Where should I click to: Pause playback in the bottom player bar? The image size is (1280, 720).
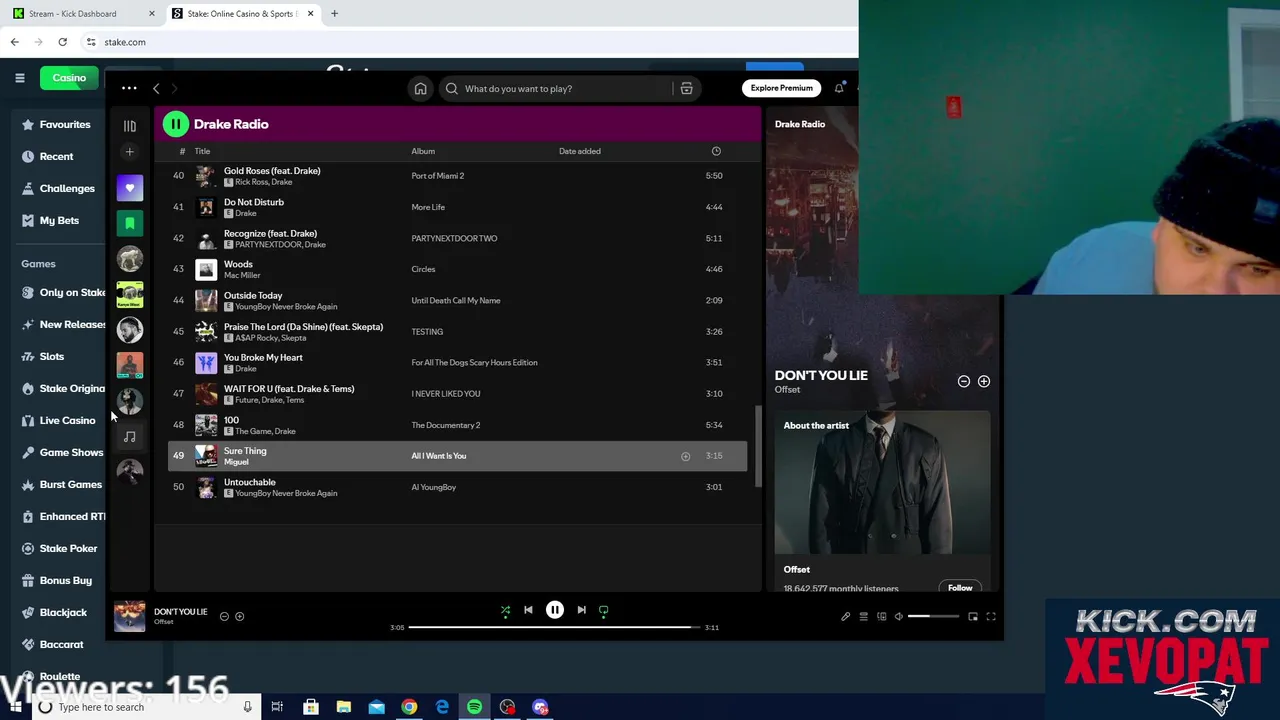pos(555,610)
